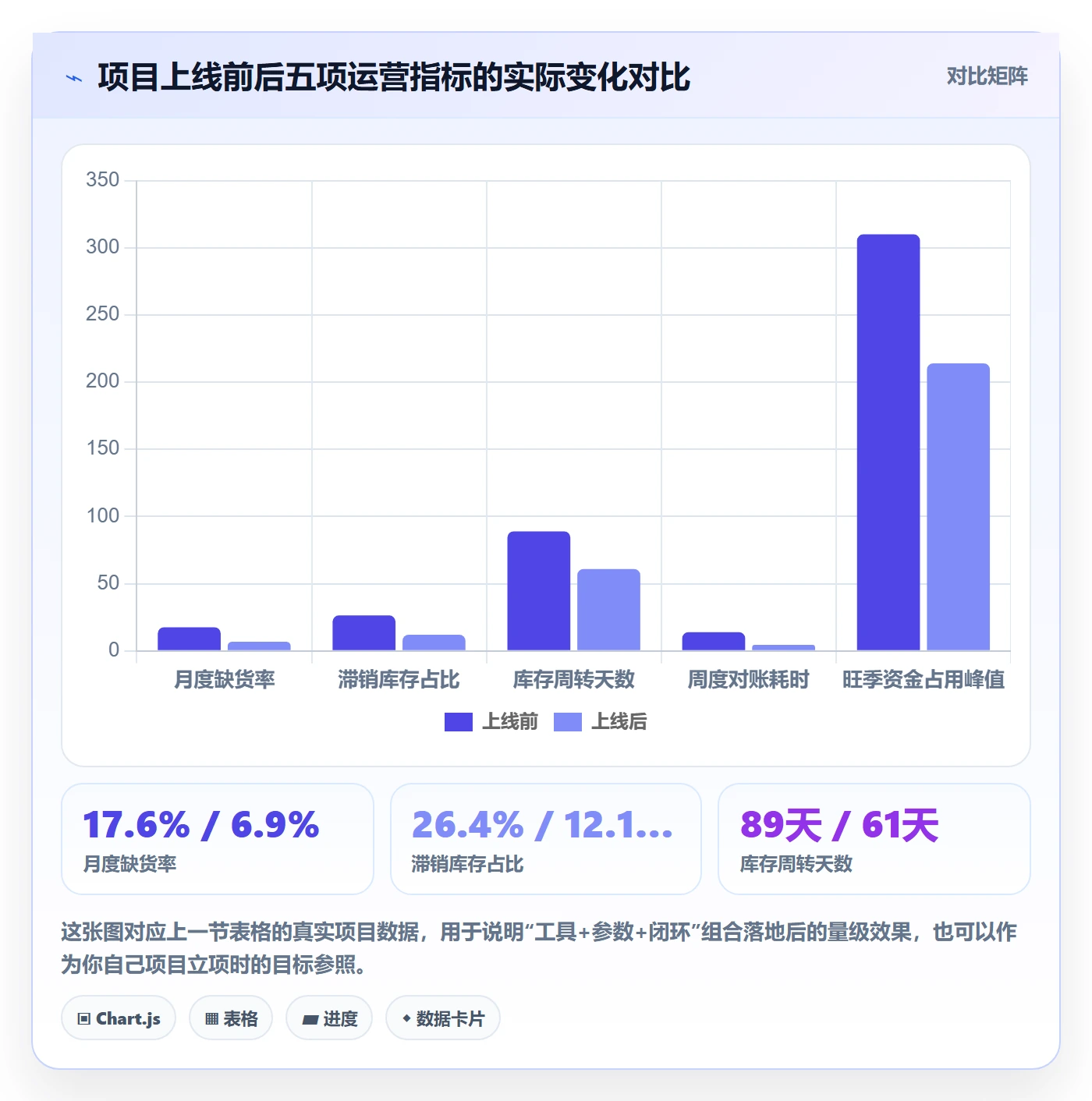Viewport: 1092px width, 1101px height.
Task: Click the 库存周转天数 caption in the third card
Action: pyautogui.click(x=796, y=864)
